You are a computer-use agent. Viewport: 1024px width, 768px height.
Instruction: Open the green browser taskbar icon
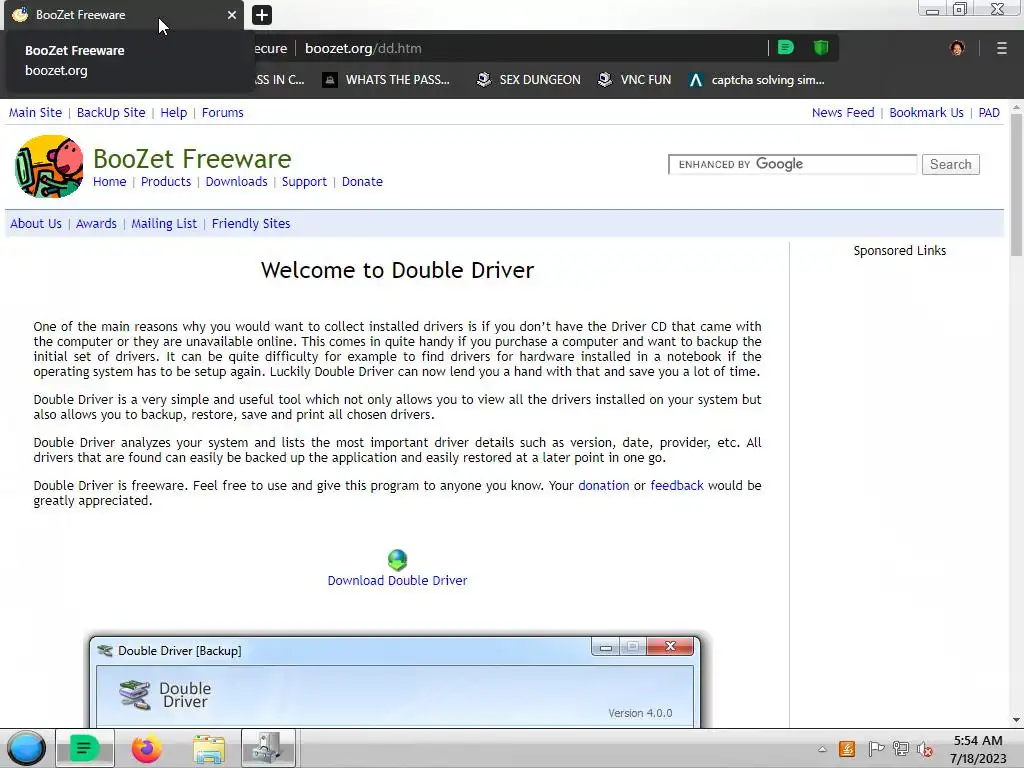[x=85, y=748]
